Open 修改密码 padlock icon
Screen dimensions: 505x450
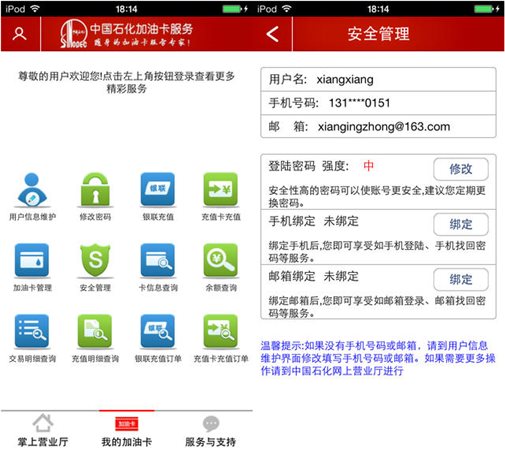point(95,189)
